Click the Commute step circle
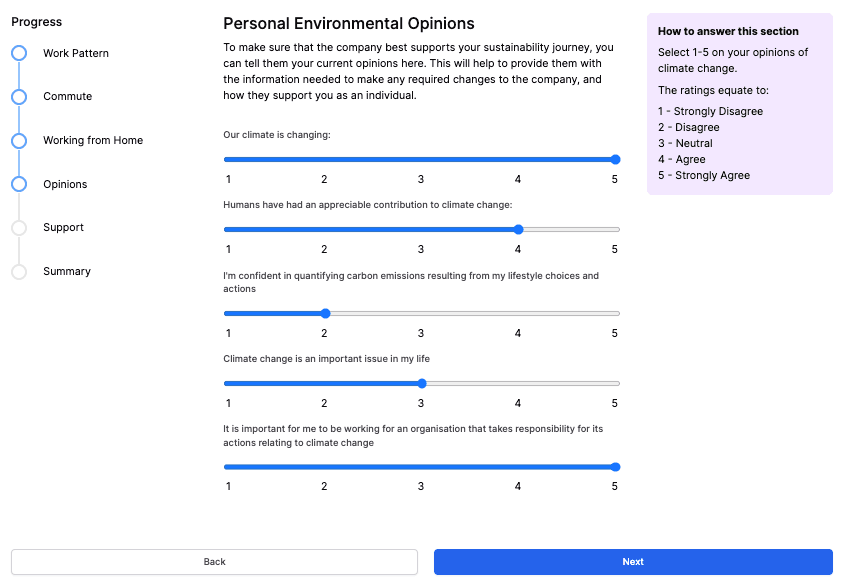Viewport: 841px width, 581px height. 19,97
